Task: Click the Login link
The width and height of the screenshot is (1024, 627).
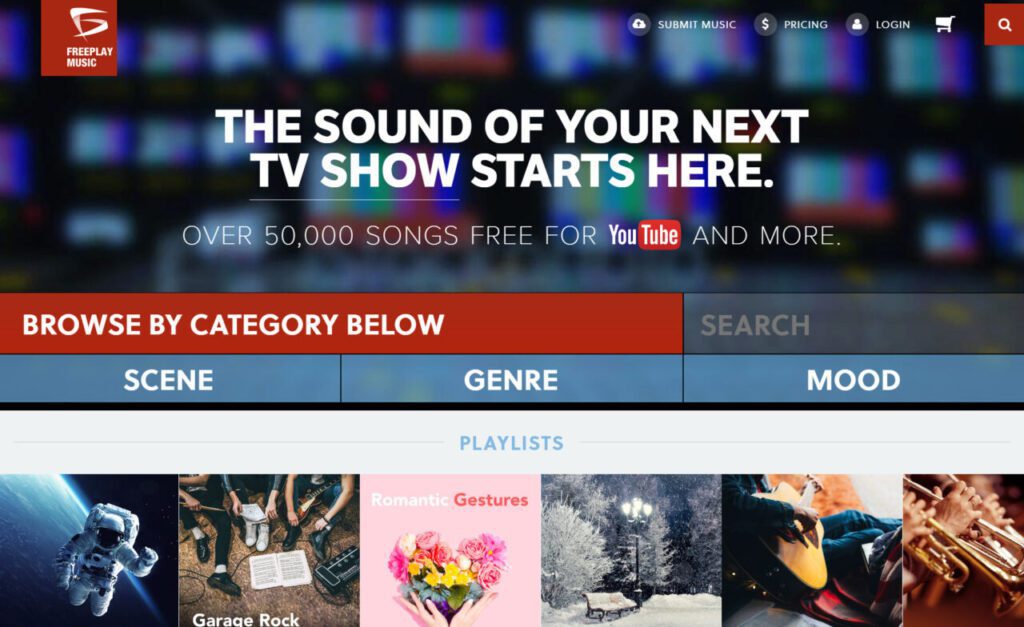Action: [x=892, y=25]
